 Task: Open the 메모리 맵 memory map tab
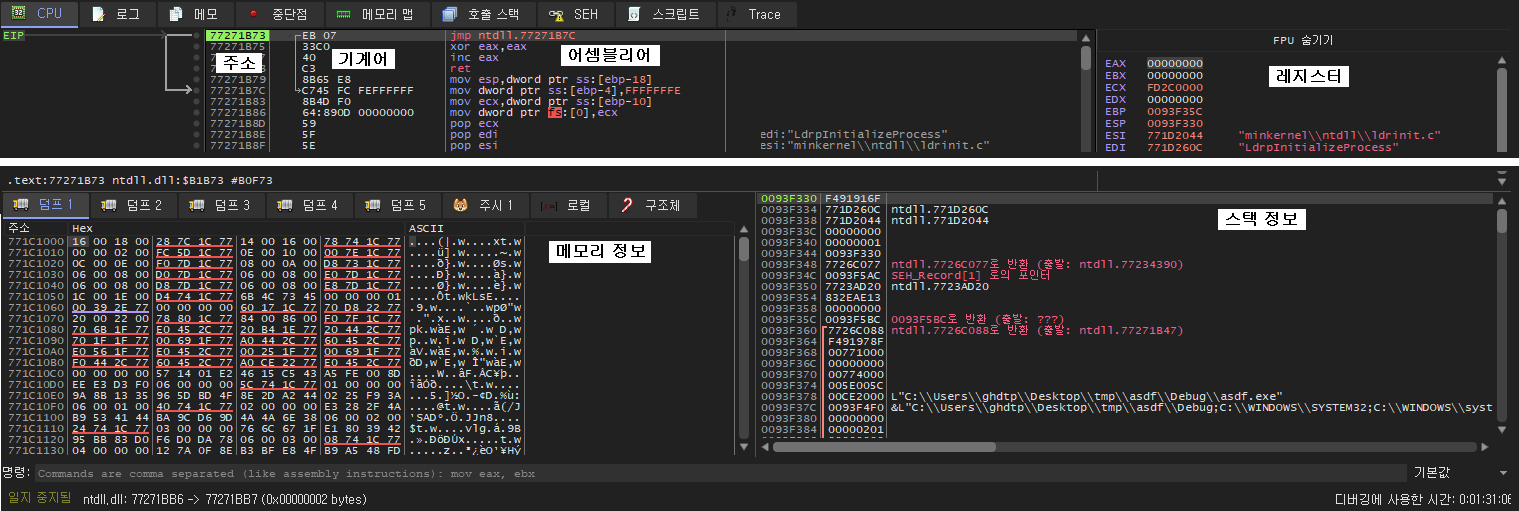point(379,14)
